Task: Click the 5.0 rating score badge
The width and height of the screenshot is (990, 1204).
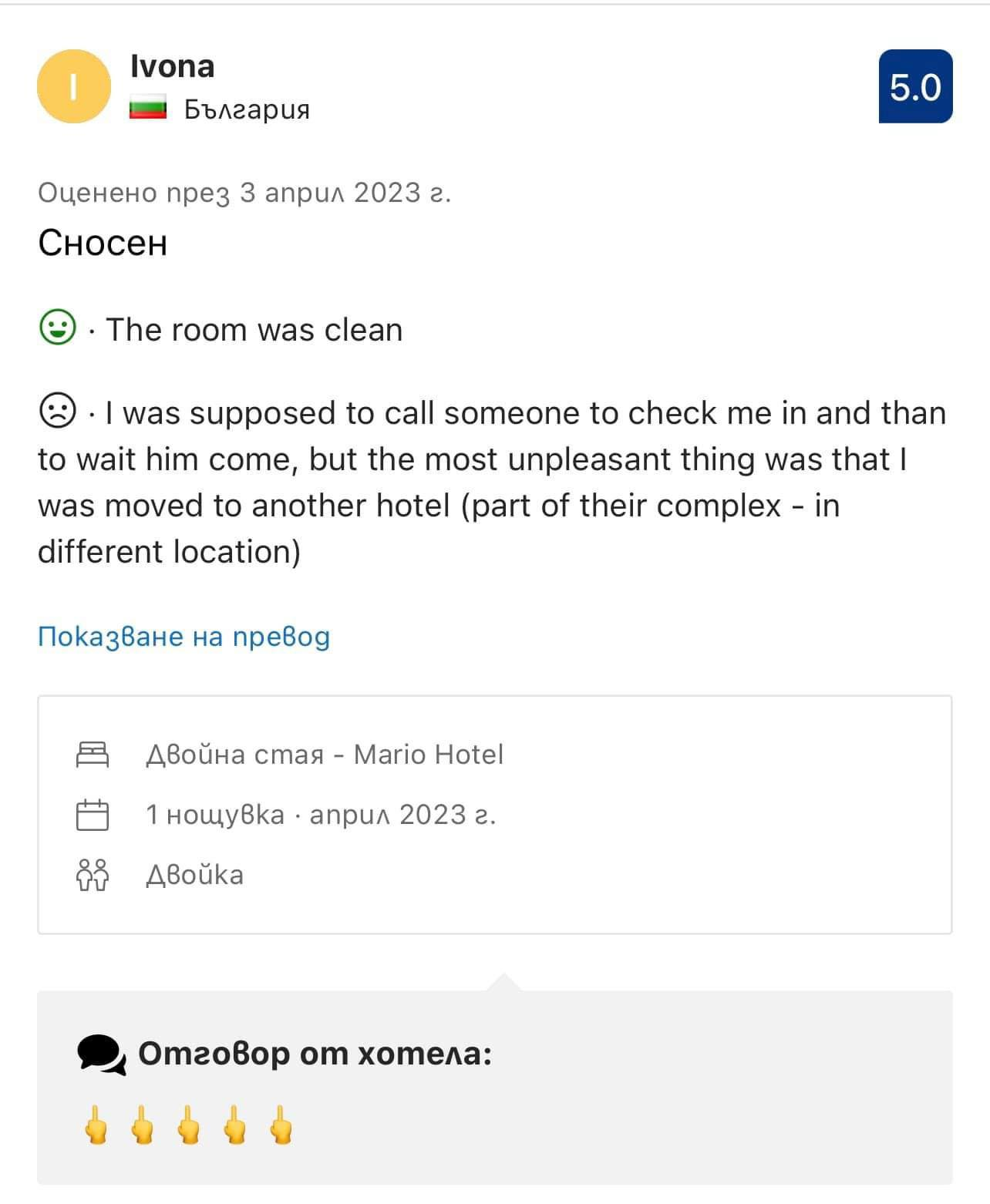Action: [x=915, y=86]
